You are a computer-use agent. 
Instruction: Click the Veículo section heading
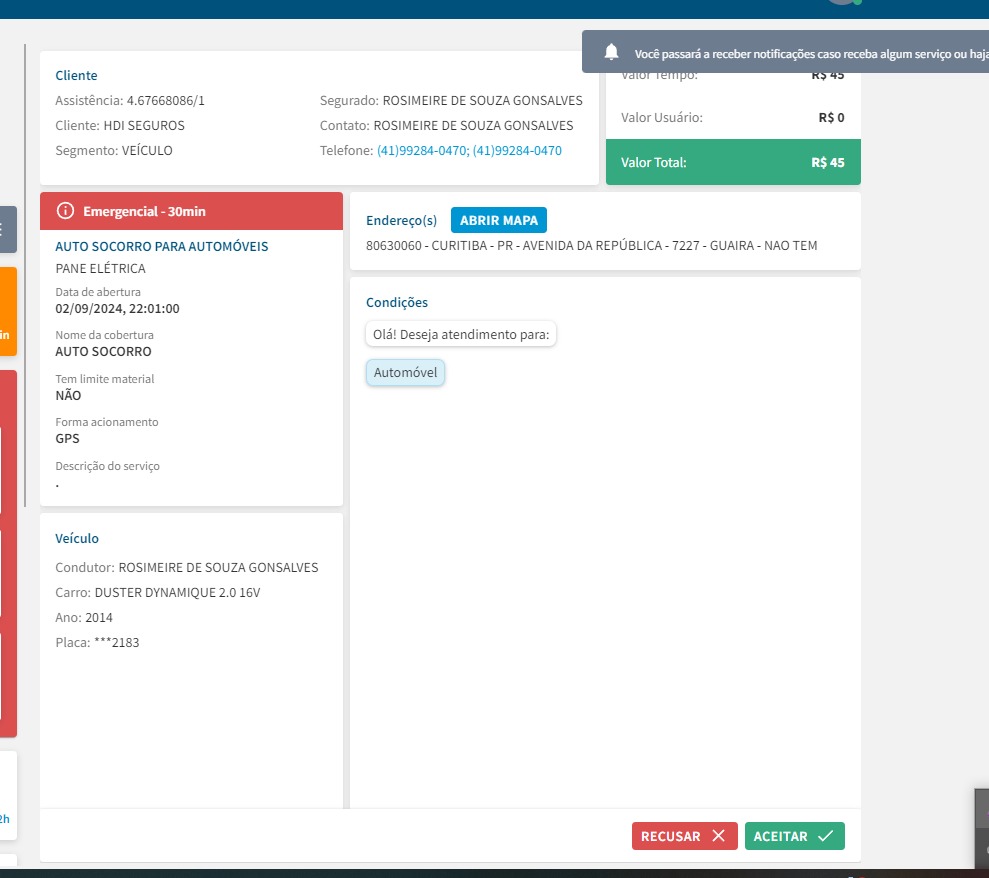click(77, 539)
